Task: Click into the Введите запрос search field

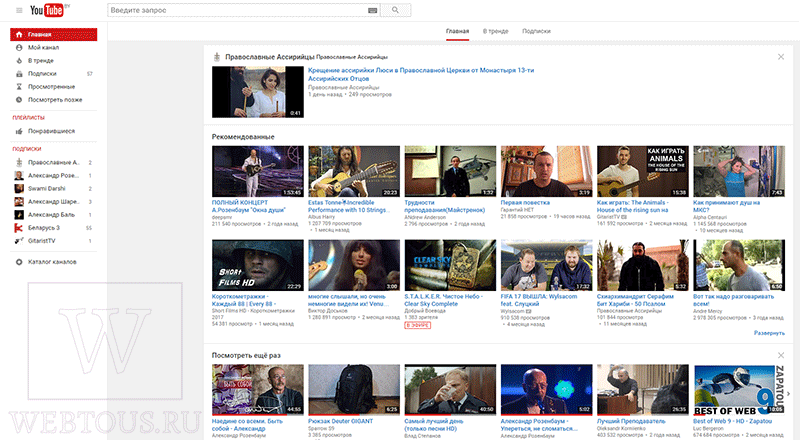Action: 237,10
